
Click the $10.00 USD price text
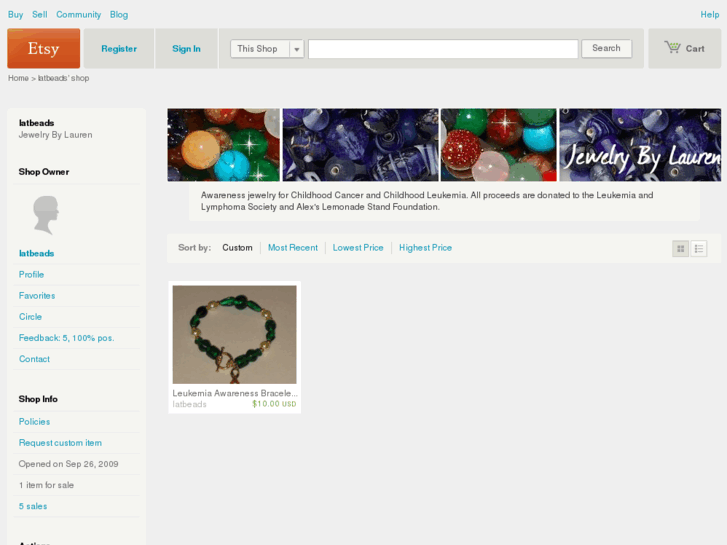pyautogui.click(x=274, y=404)
